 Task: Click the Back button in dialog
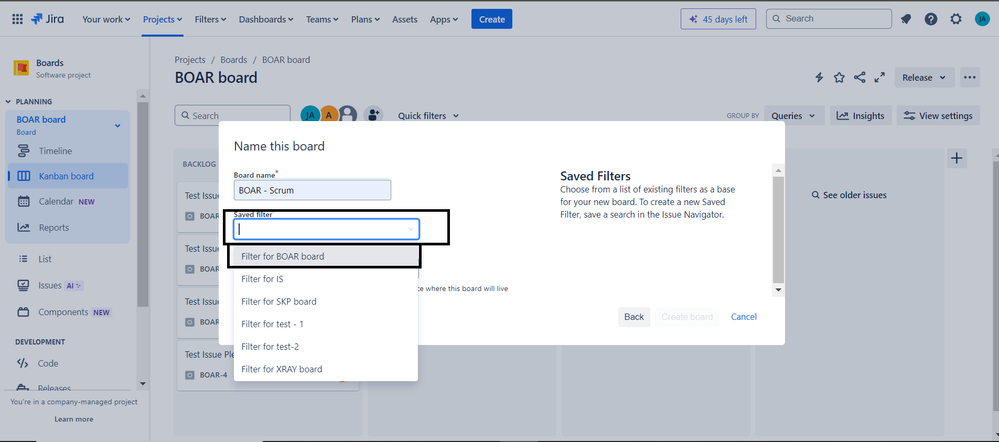[634, 317]
